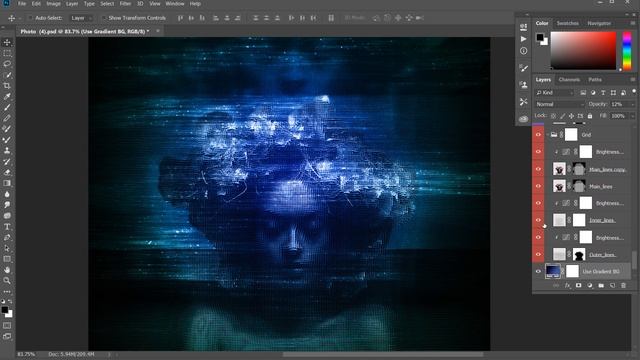Select the Path Selection tool

7,248
